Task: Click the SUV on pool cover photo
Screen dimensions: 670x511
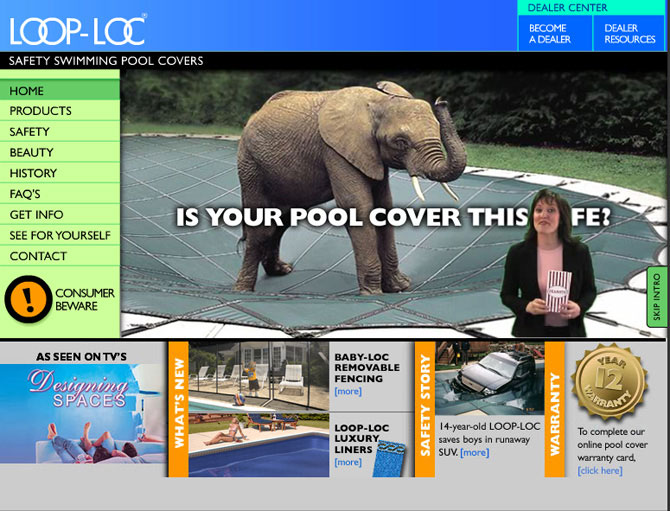Action: (x=490, y=378)
